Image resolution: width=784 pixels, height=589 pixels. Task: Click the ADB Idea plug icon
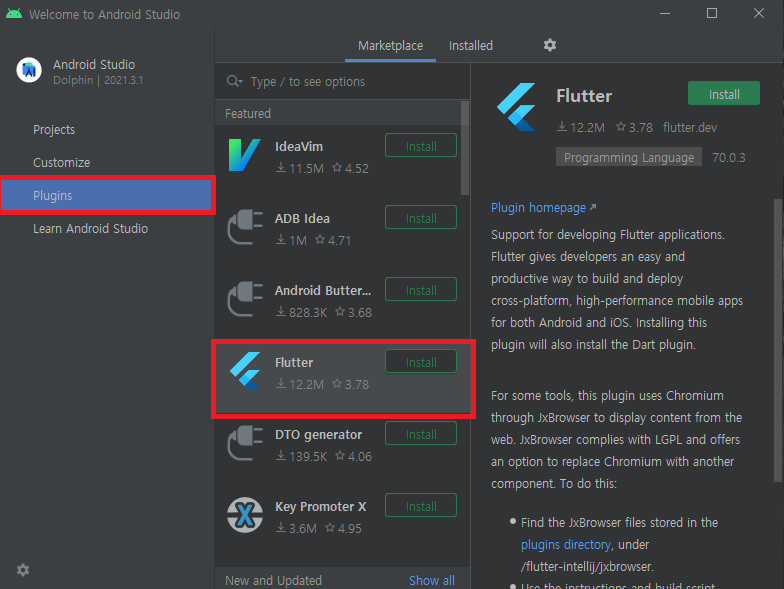click(244, 227)
